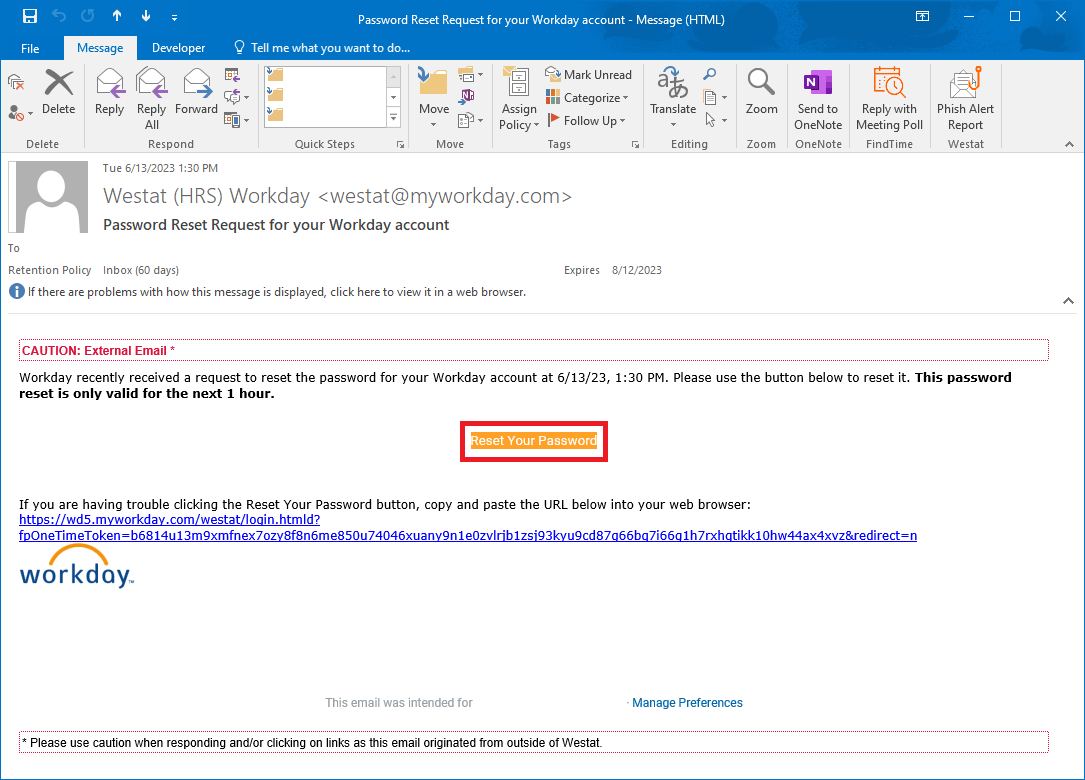Open the File tab
Viewport: 1085px width, 780px height.
(x=30, y=48)
